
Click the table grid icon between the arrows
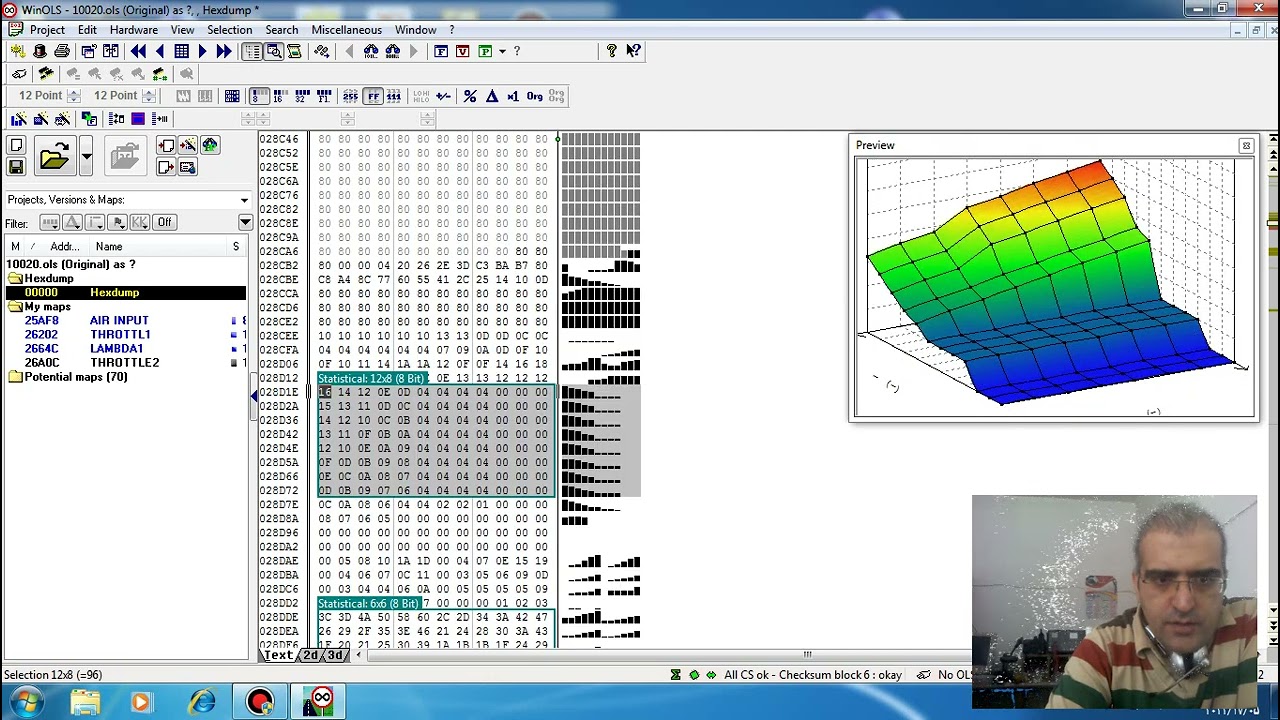(x=181, y=51)
